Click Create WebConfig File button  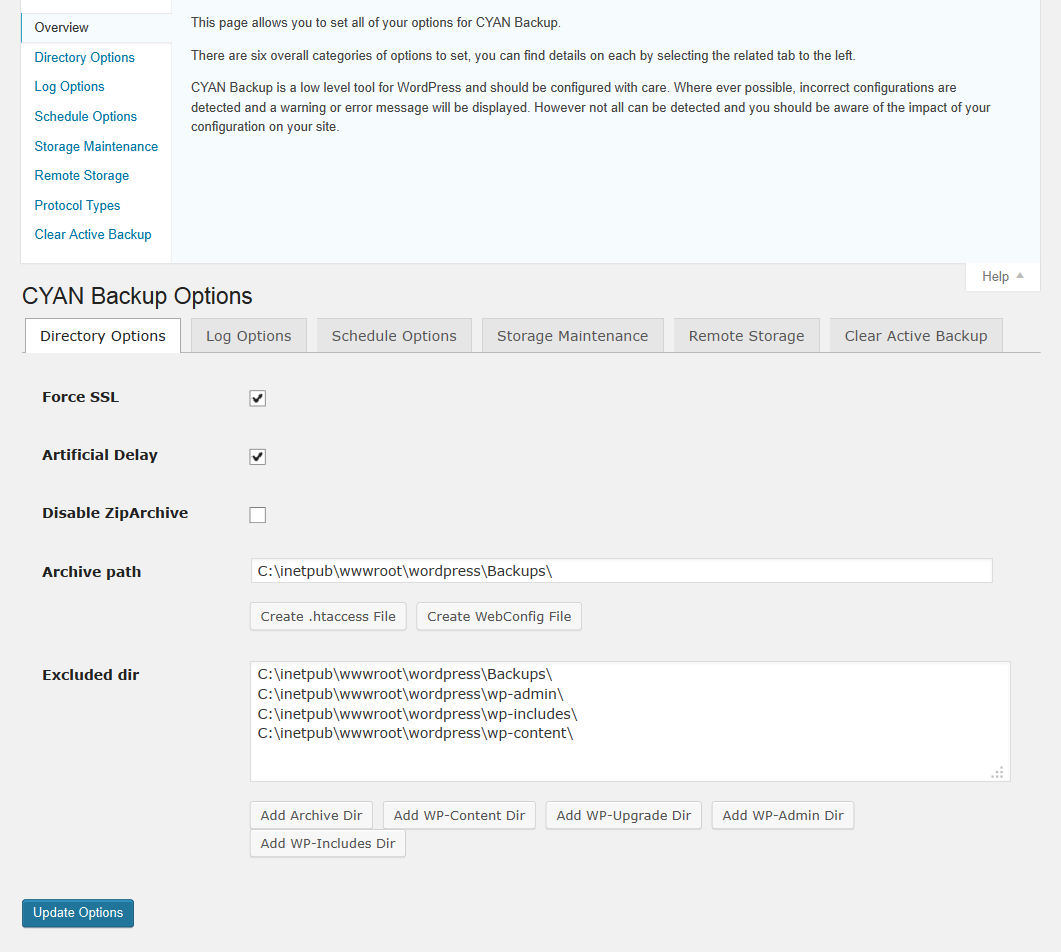coord(499,616)
